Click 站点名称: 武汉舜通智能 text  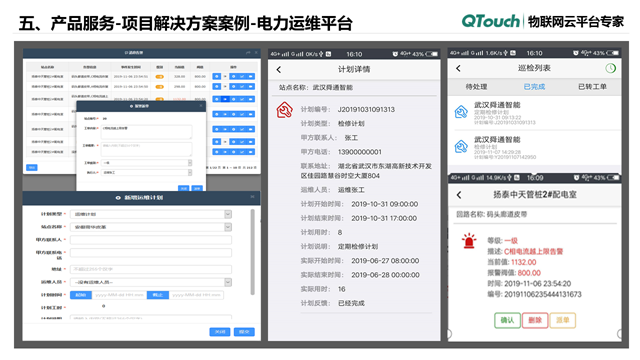pyautogui.click(x=316, y=87)
